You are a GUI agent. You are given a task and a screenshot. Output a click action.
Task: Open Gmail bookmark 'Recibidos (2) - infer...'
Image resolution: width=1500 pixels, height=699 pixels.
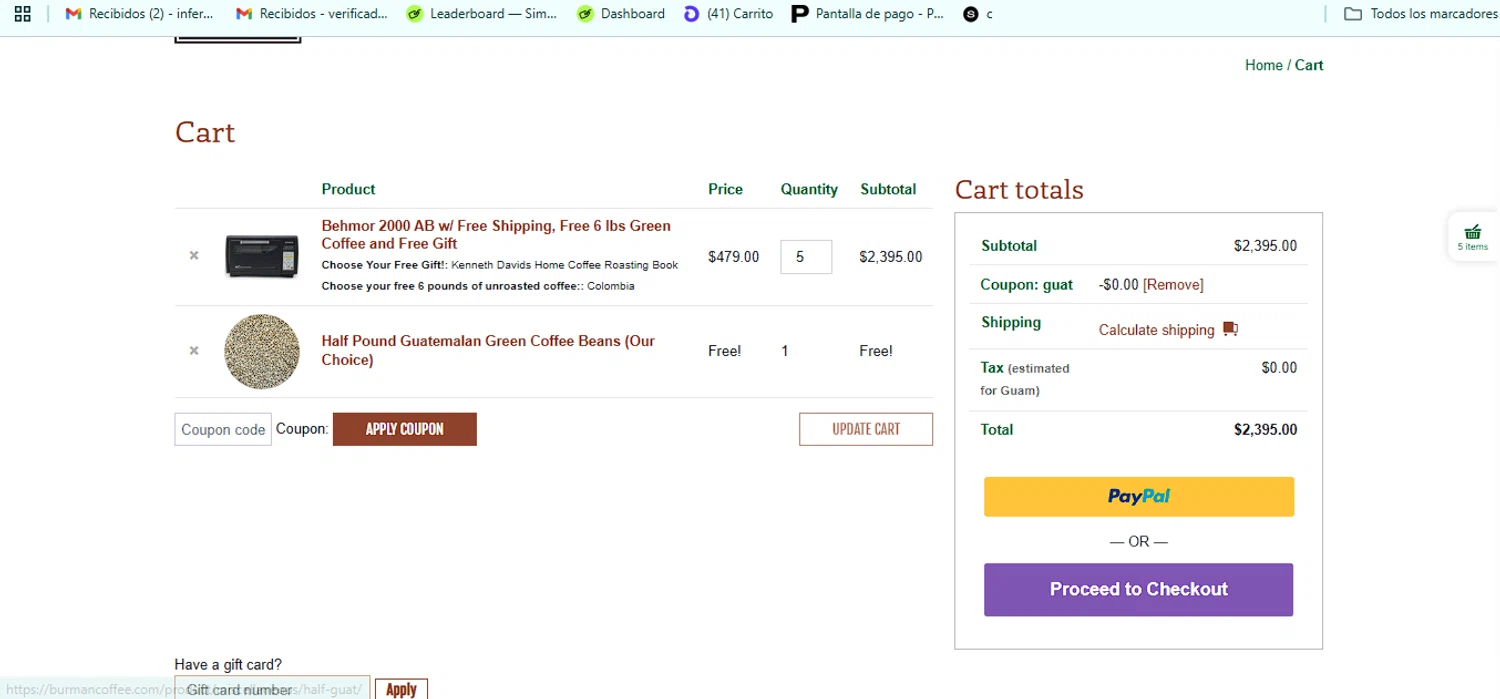pyautogui.click(x=139, y=14)
